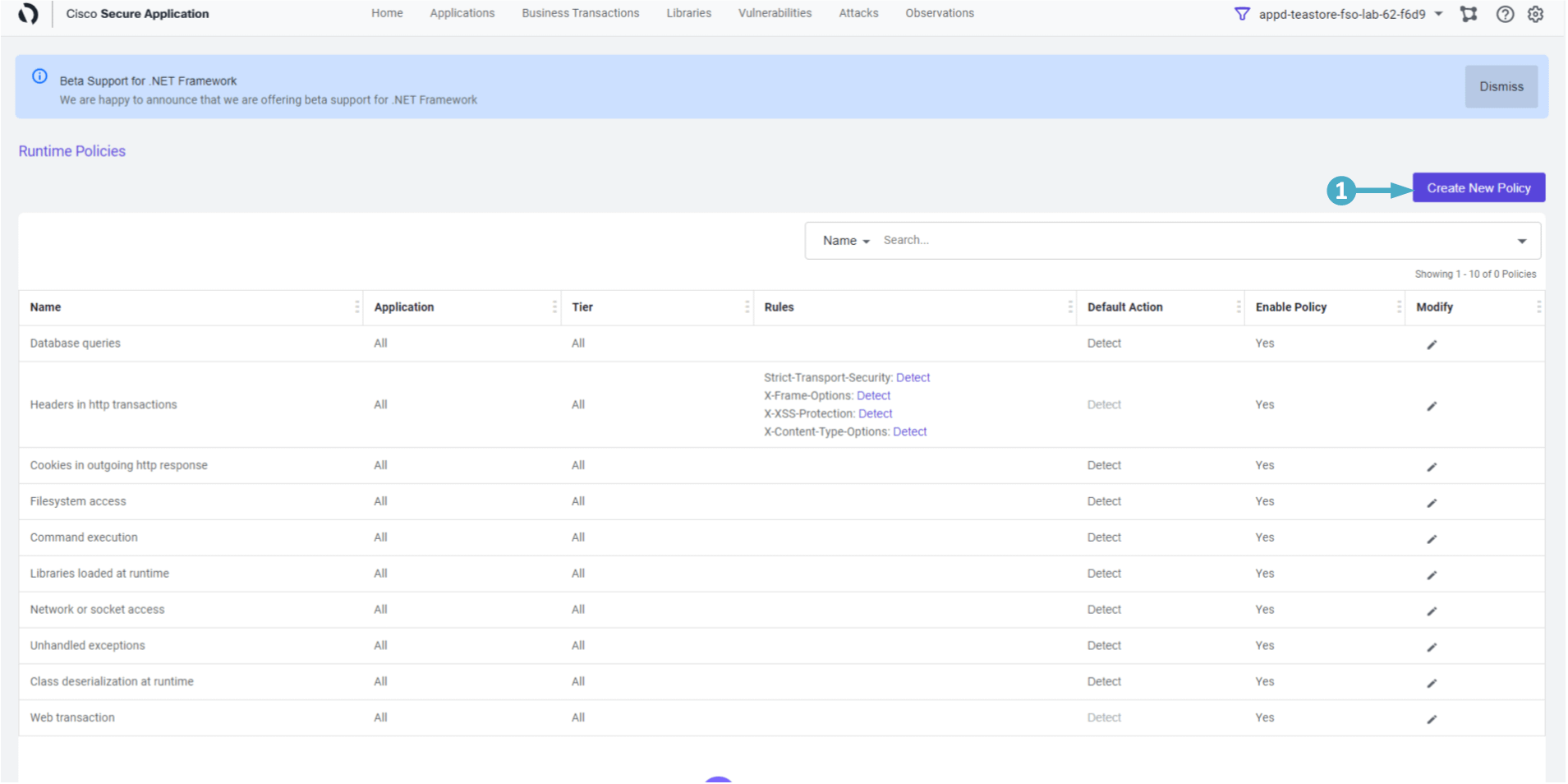
Task: Dismiss the beta support banner
Action: [x=1501, y=87]
